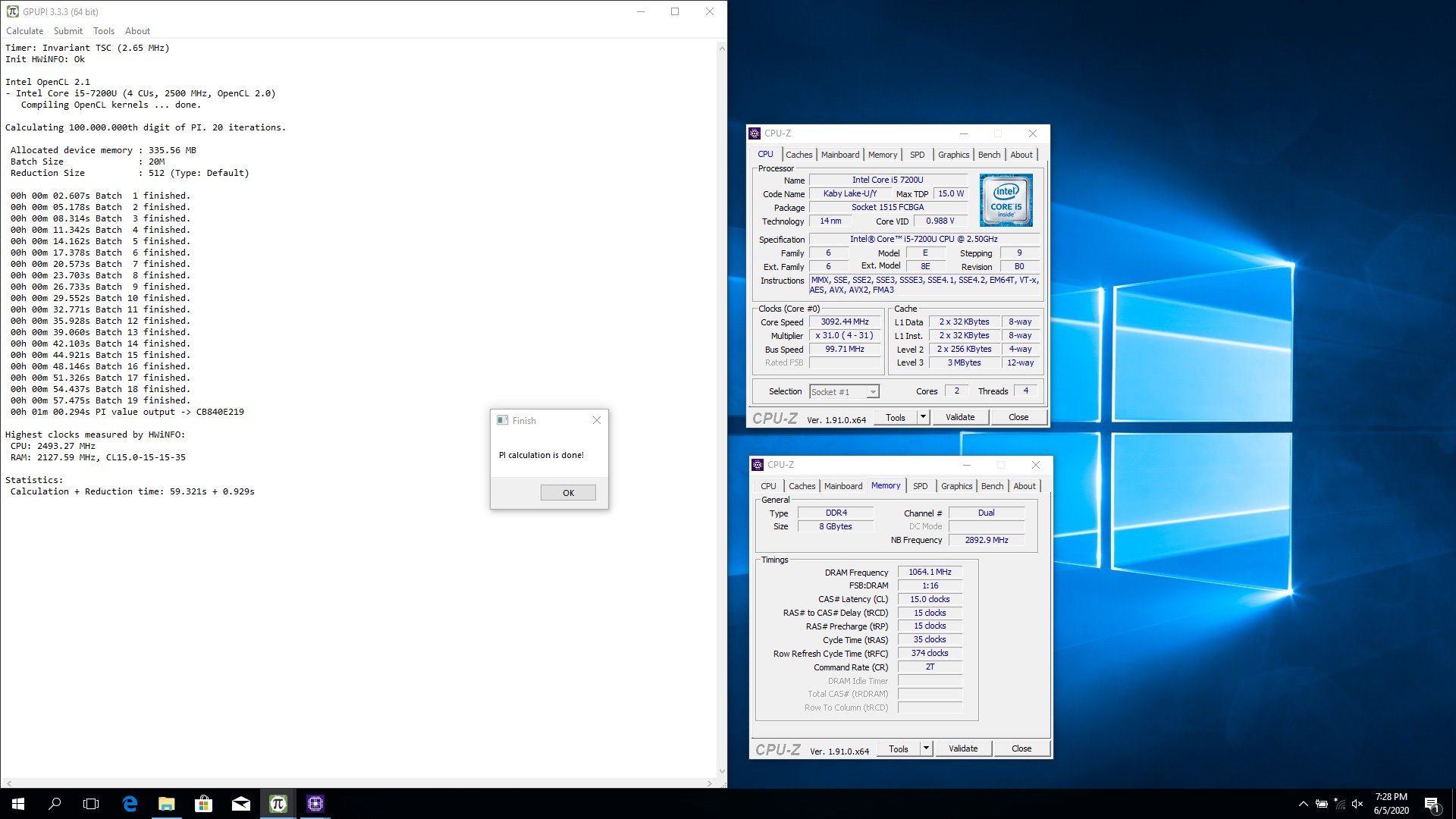The height and width of the screenshot is (819, 1456).
Task: Click the Multiplier x 31.0 value field
Action: [x=845, y=336]
